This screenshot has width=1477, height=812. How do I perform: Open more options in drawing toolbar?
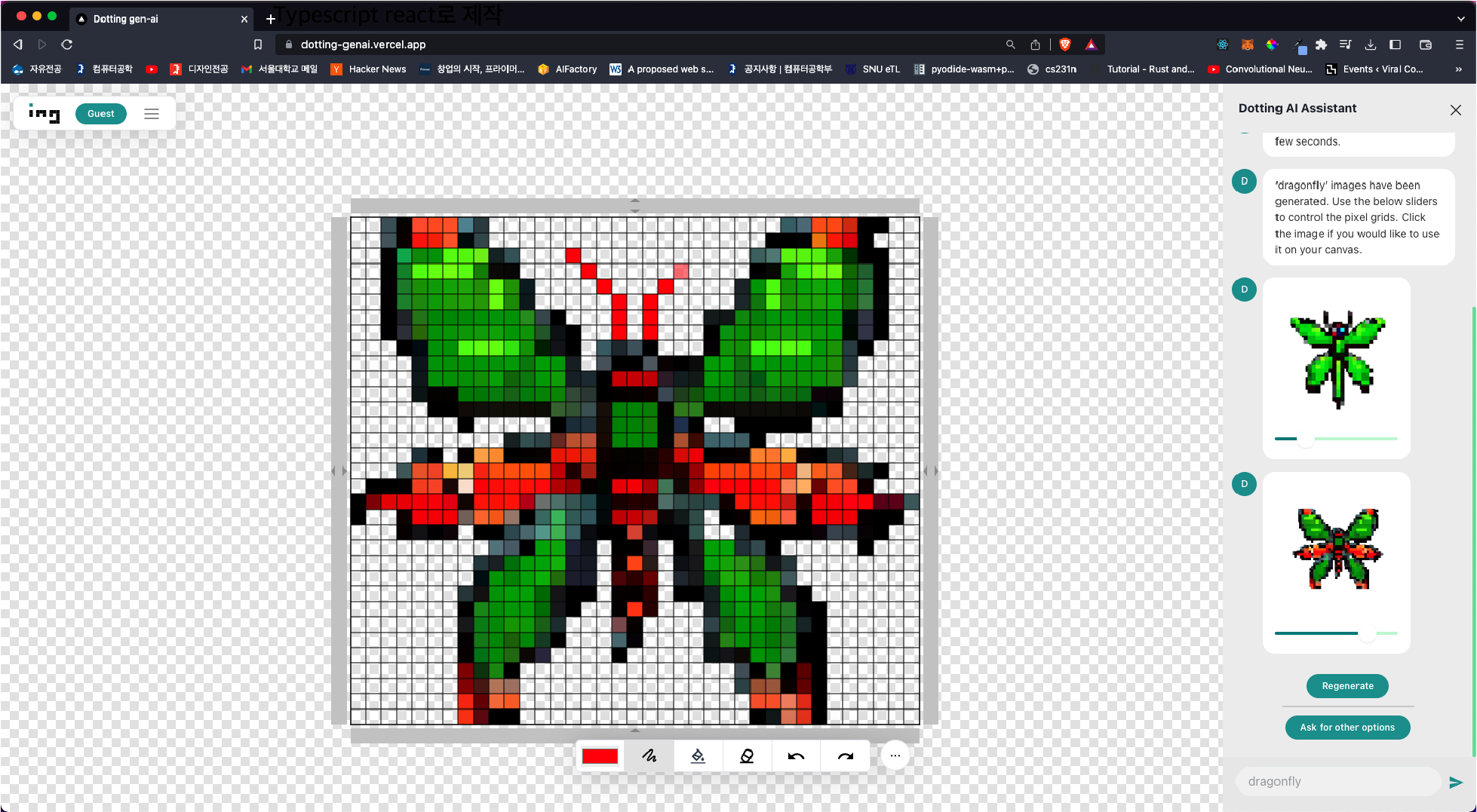pyautogui.click(x=895, y=755)
